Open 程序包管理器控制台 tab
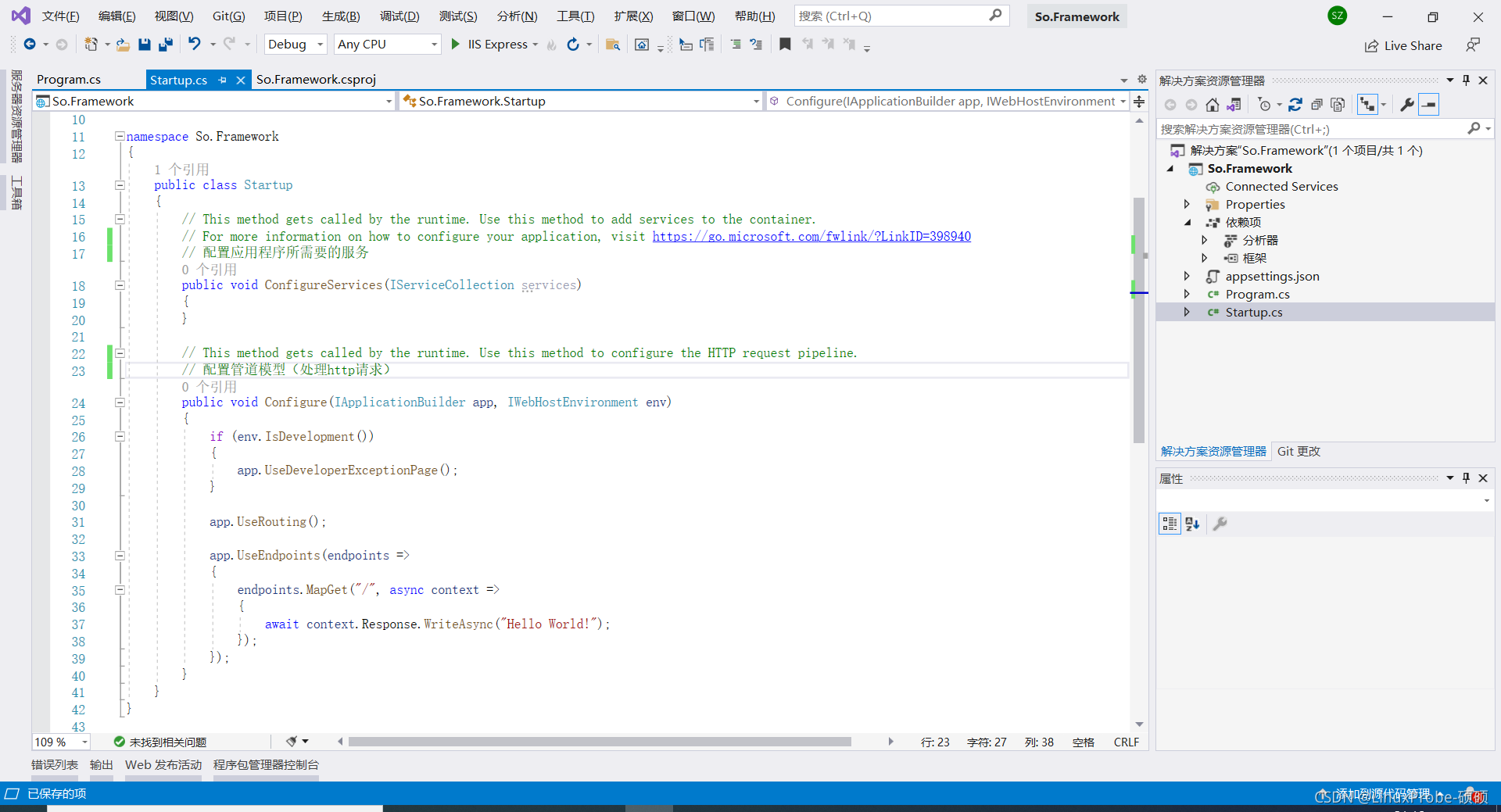This screenshot has width=1501, height=812. 266,765
